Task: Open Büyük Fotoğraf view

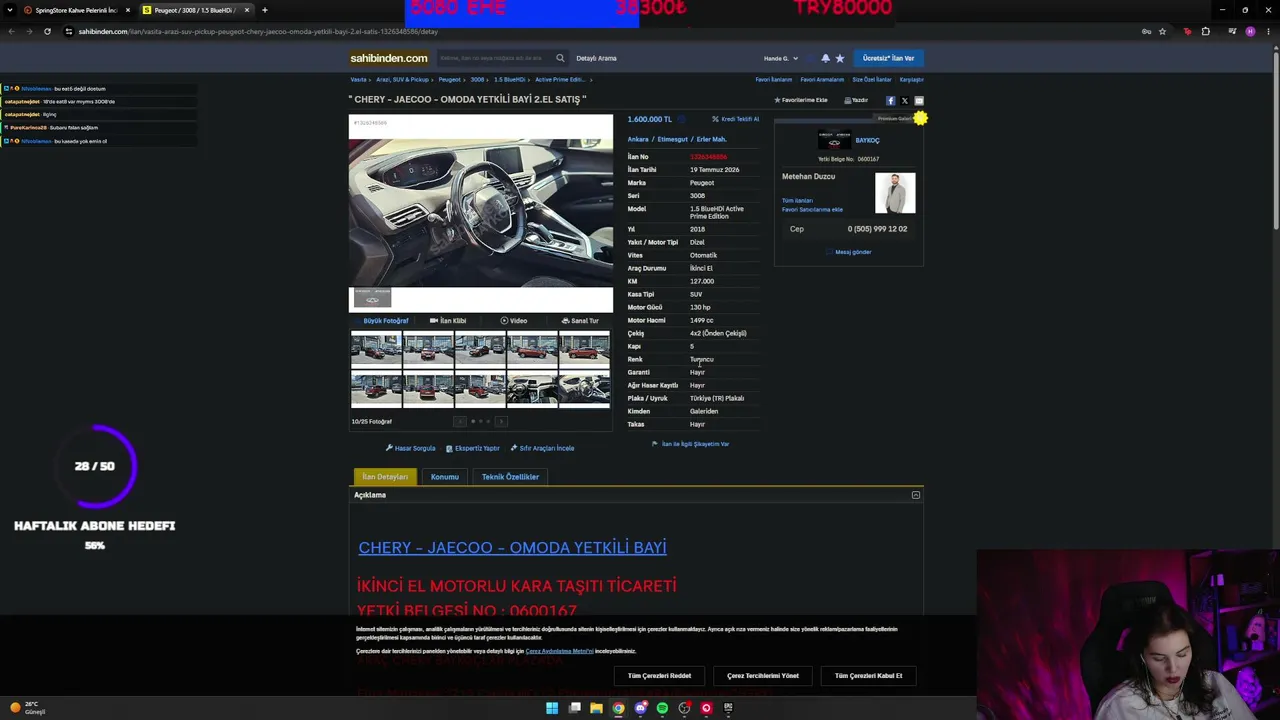Action: [386, 321]
